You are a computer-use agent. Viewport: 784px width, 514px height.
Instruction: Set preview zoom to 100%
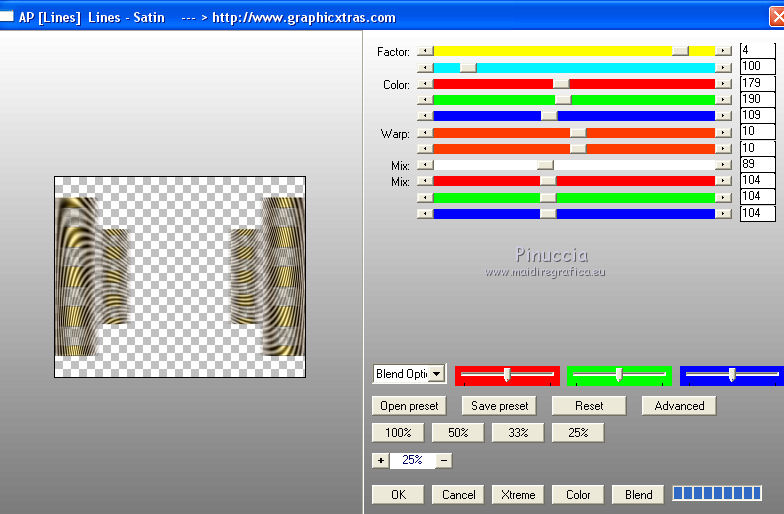tap(398, 432)
